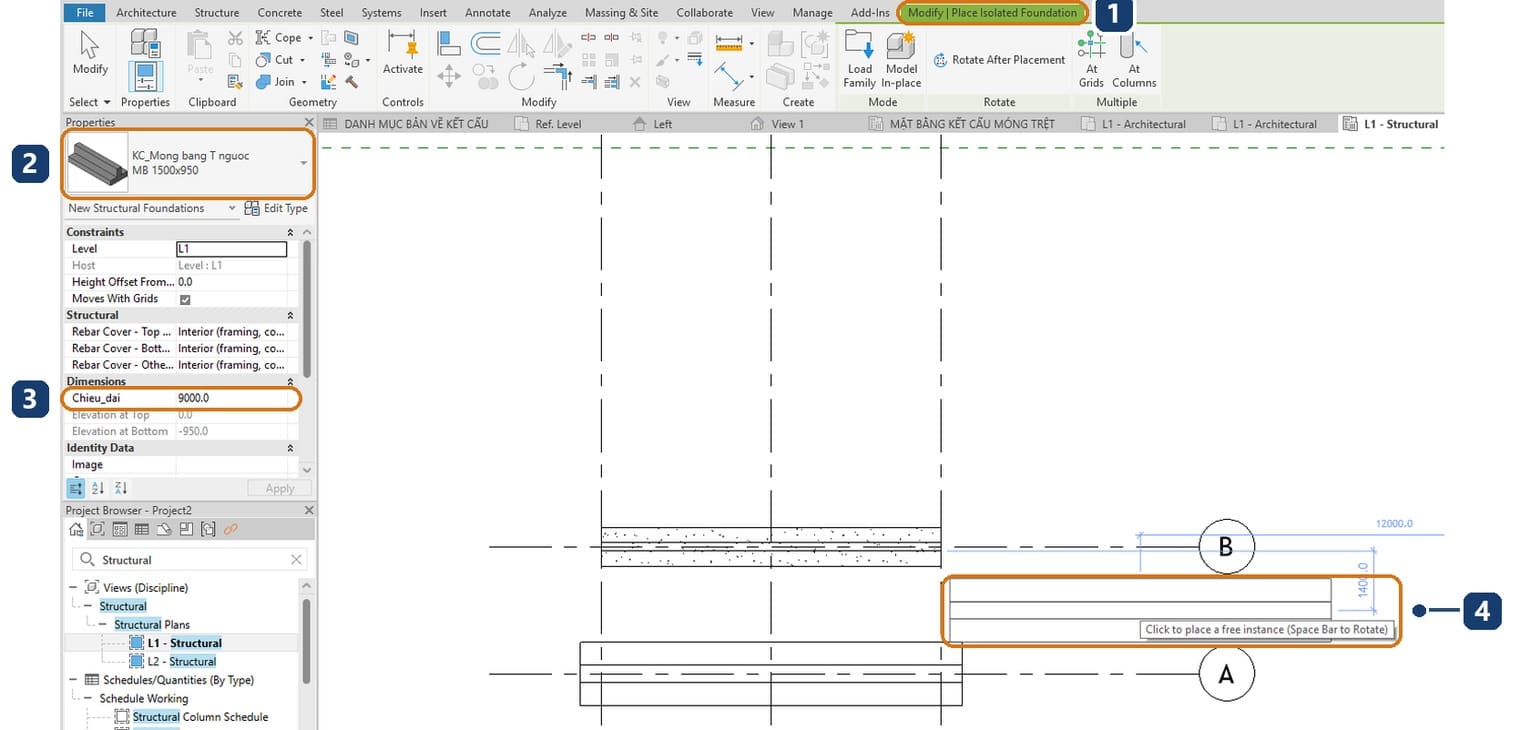Click the grid bubble A
1520x730 pixels.
[1226, 674]
